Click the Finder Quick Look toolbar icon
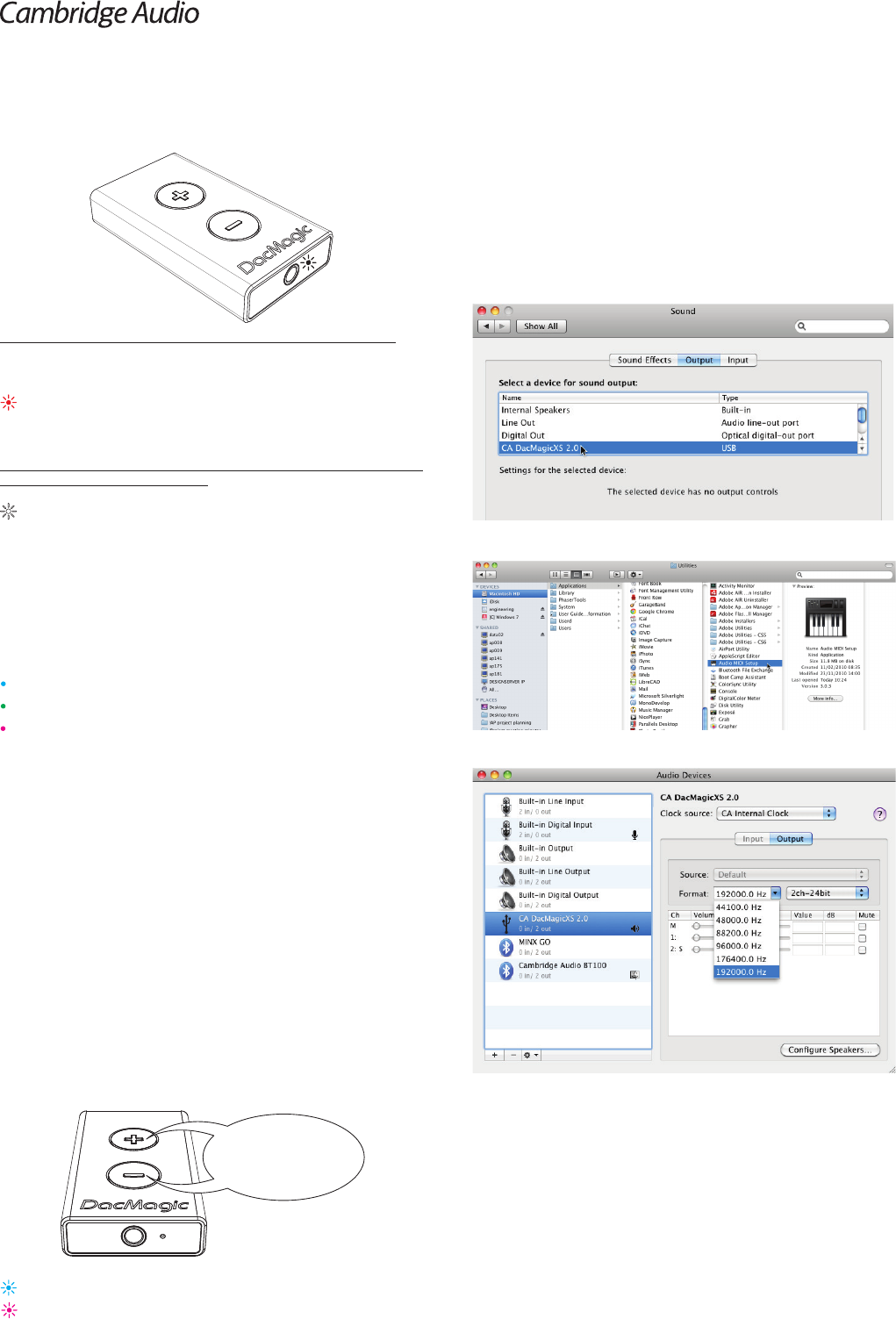The image size is (896, 1319). coord(616,575)
